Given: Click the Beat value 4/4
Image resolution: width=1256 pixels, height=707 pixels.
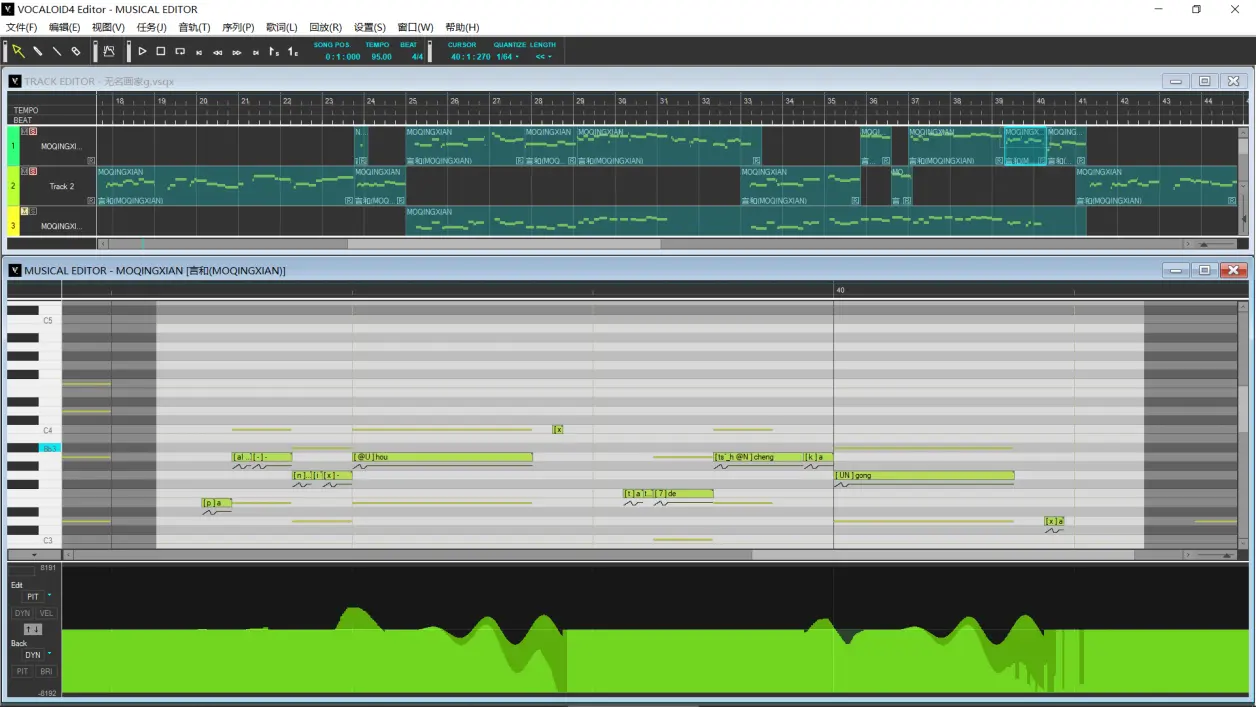Looking at the screenshot, I should coord(416,57).
